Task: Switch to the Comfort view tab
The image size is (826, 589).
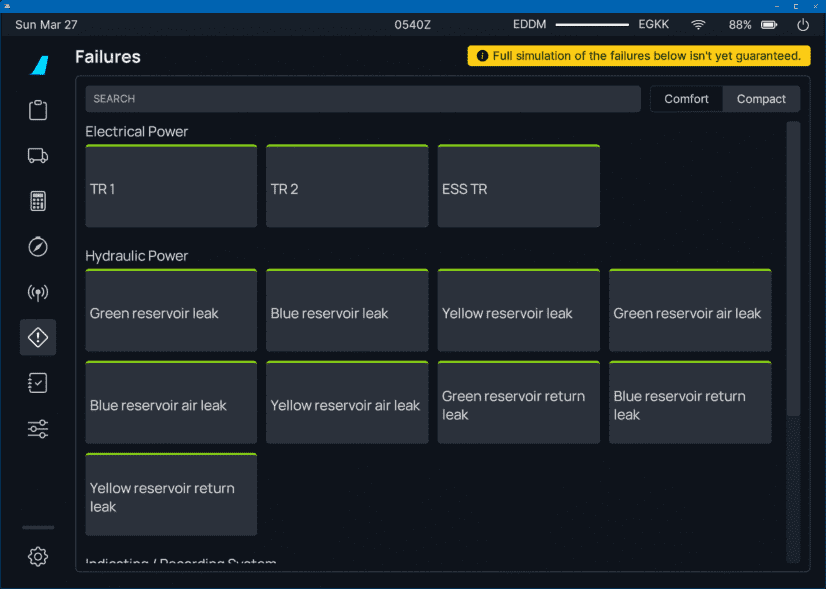Action: pyautogui.click(x=686, y=99)
